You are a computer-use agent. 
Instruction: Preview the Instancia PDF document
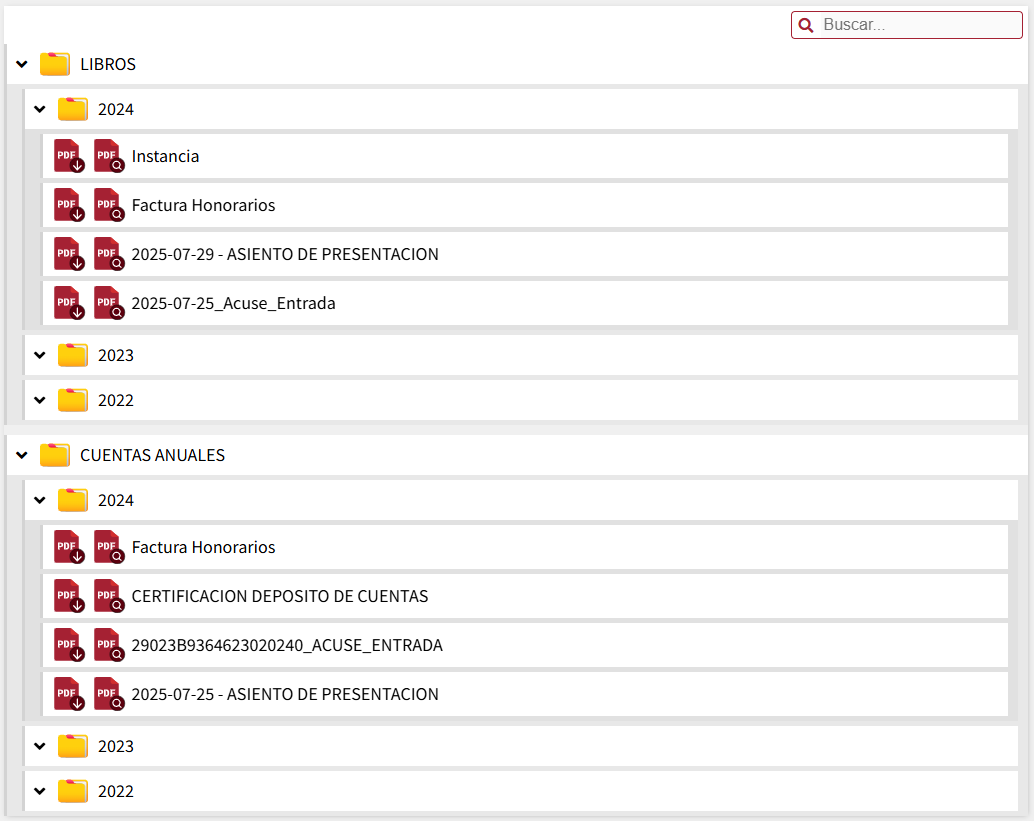click(x=108, y=156)
